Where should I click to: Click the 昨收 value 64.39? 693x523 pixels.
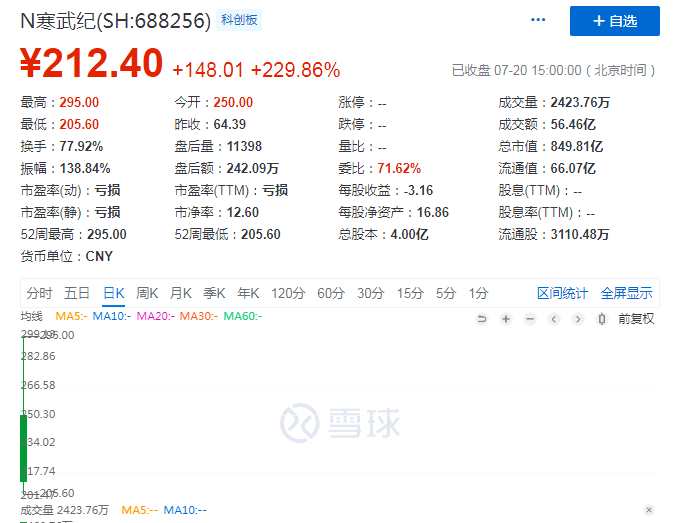pos(229,124)
